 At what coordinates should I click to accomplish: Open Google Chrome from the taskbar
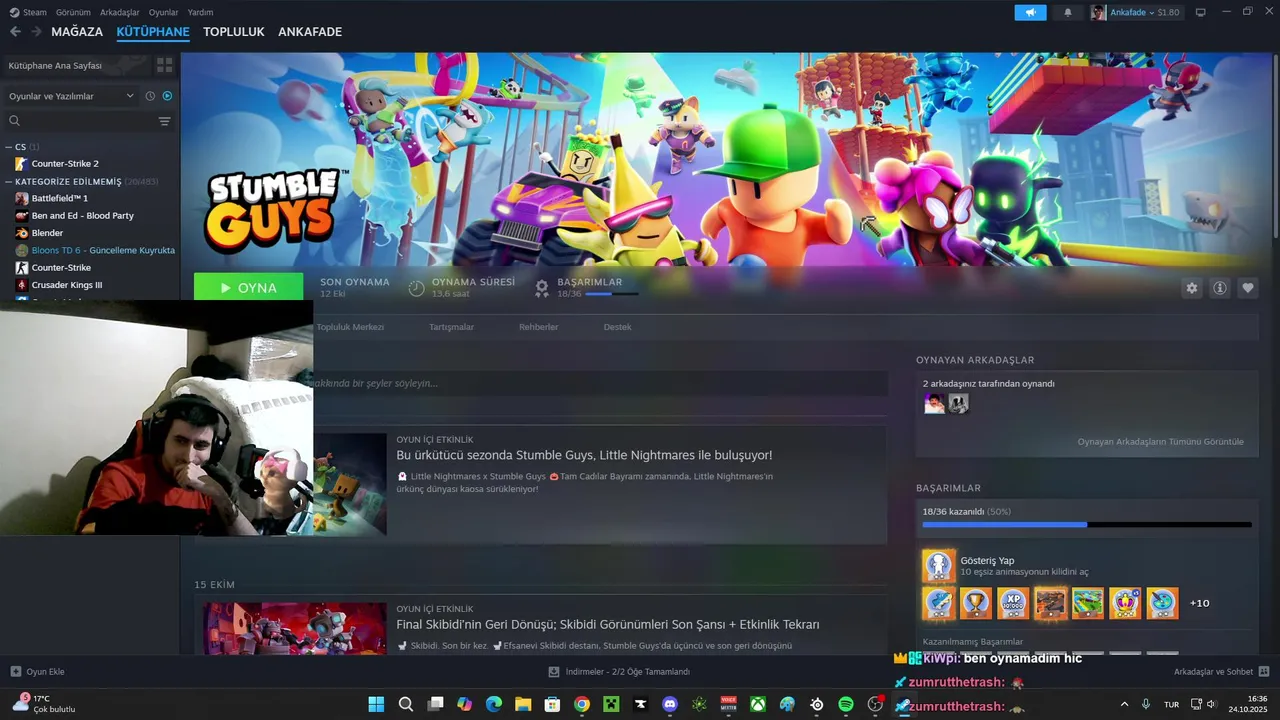(x=582, y=704)
